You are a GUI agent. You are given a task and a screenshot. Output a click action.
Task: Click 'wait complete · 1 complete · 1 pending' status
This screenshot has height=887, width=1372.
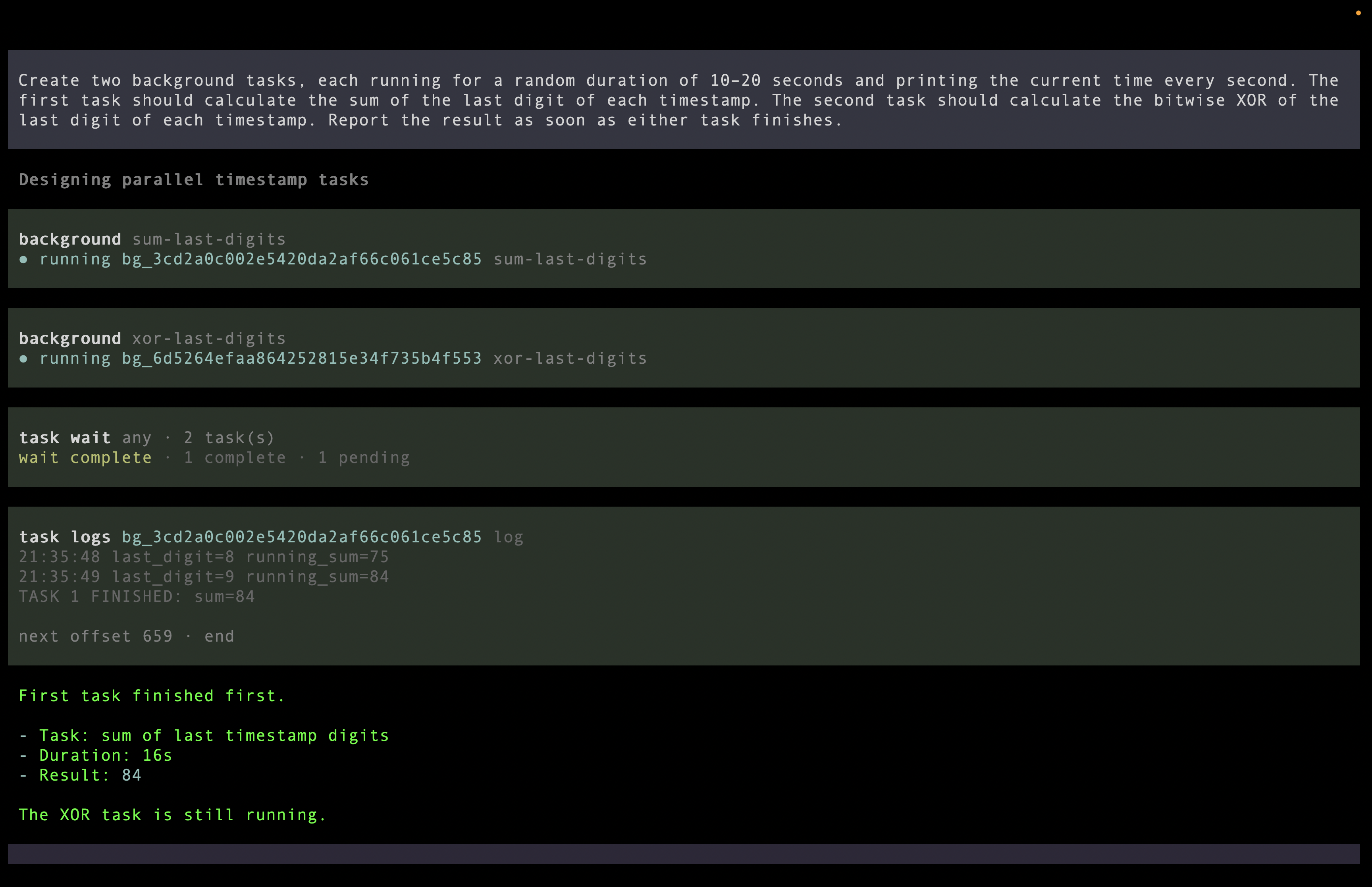tap(214, 458)
